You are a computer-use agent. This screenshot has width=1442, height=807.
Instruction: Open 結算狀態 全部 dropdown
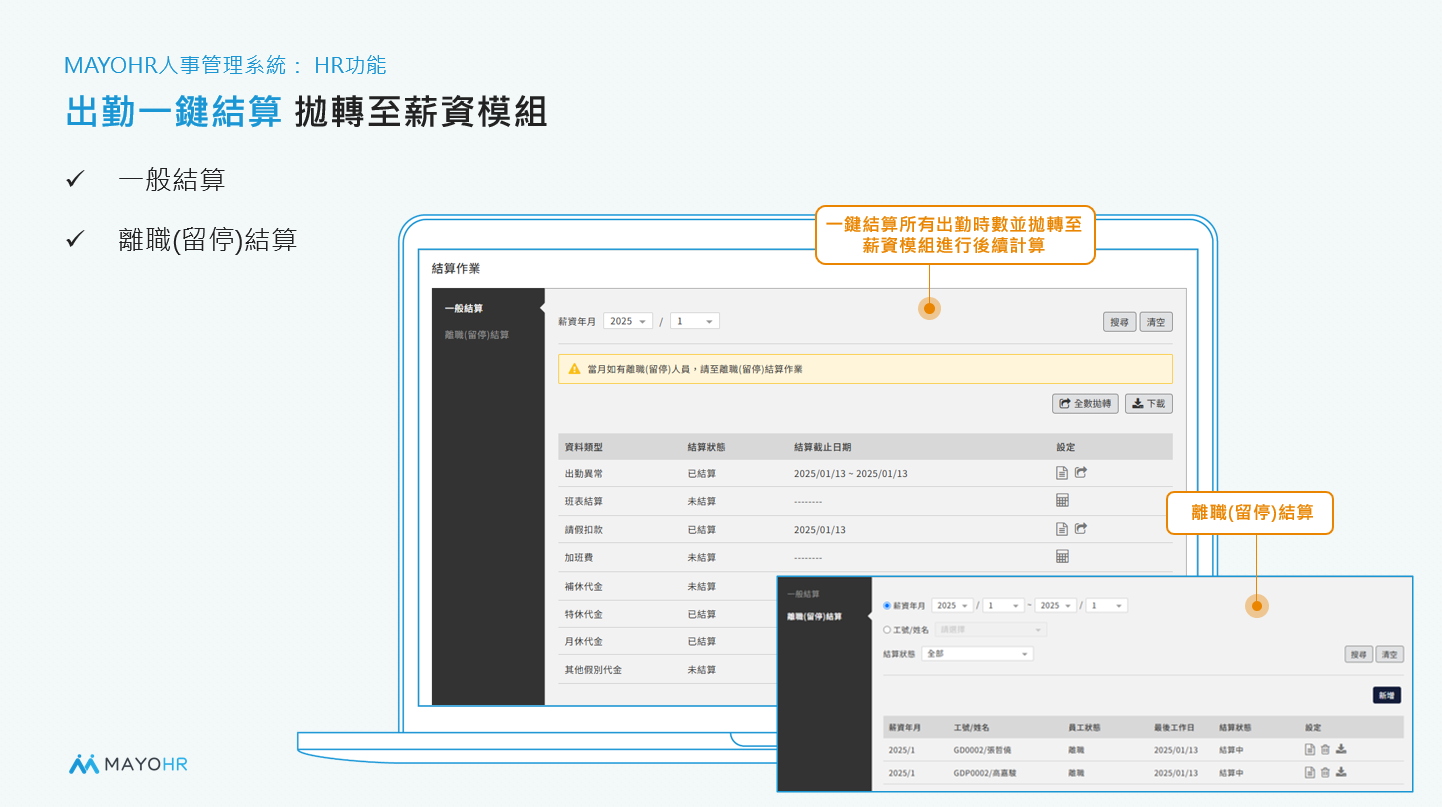978,654
